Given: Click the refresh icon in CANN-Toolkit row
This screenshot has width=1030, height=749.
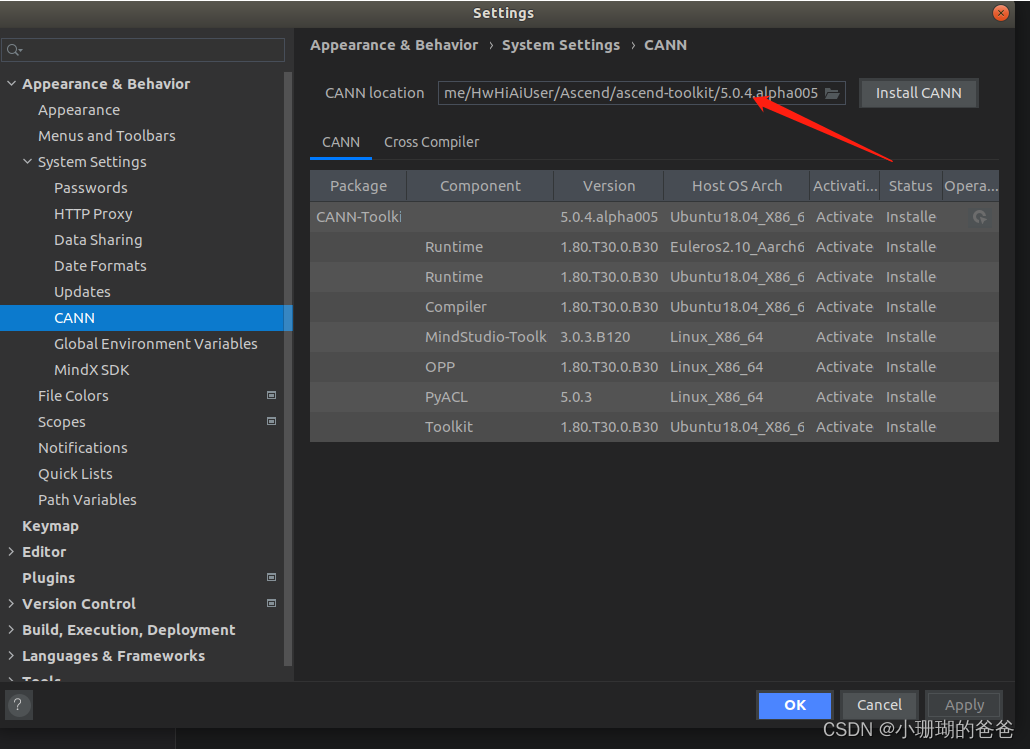Looking at the screenshot, I should [x=979, y=217].
